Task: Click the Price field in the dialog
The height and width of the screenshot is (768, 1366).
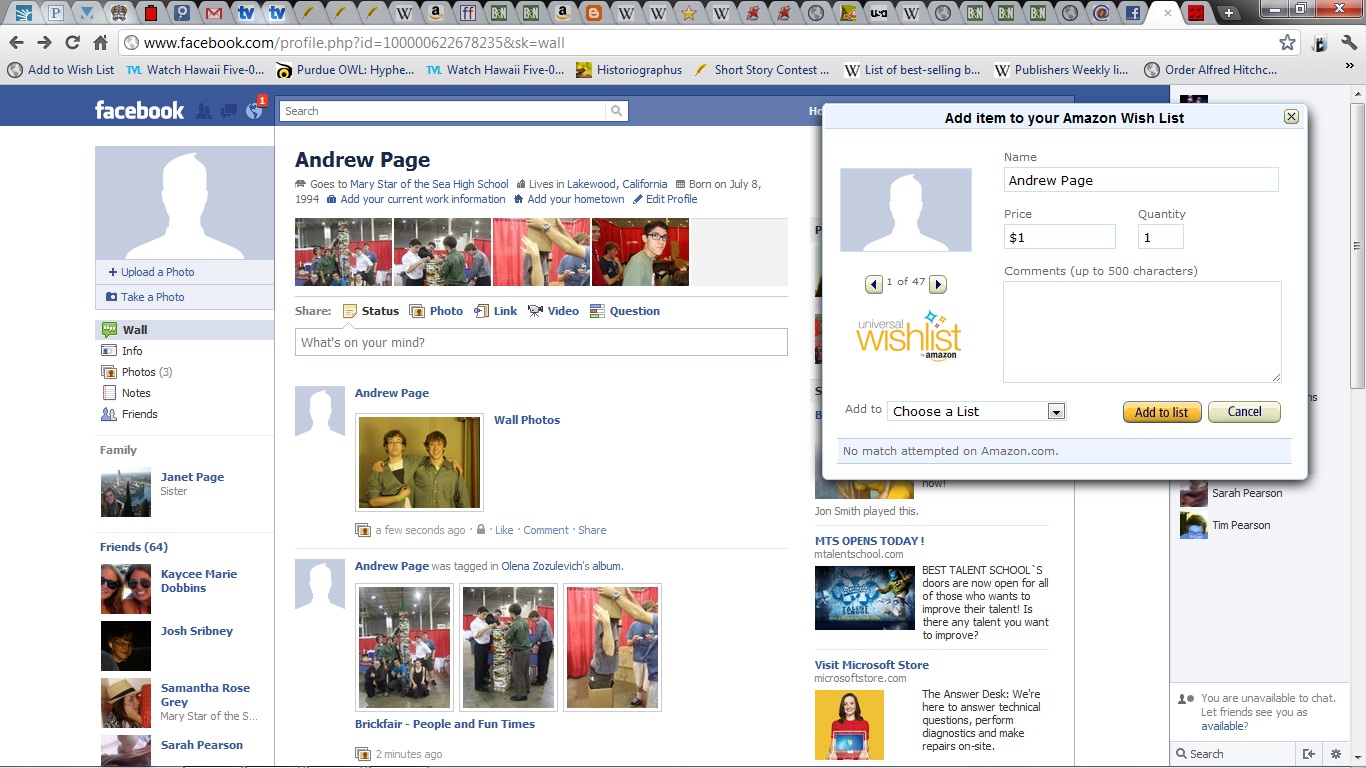Action: pyautogui.click(x=1060, y=237)
